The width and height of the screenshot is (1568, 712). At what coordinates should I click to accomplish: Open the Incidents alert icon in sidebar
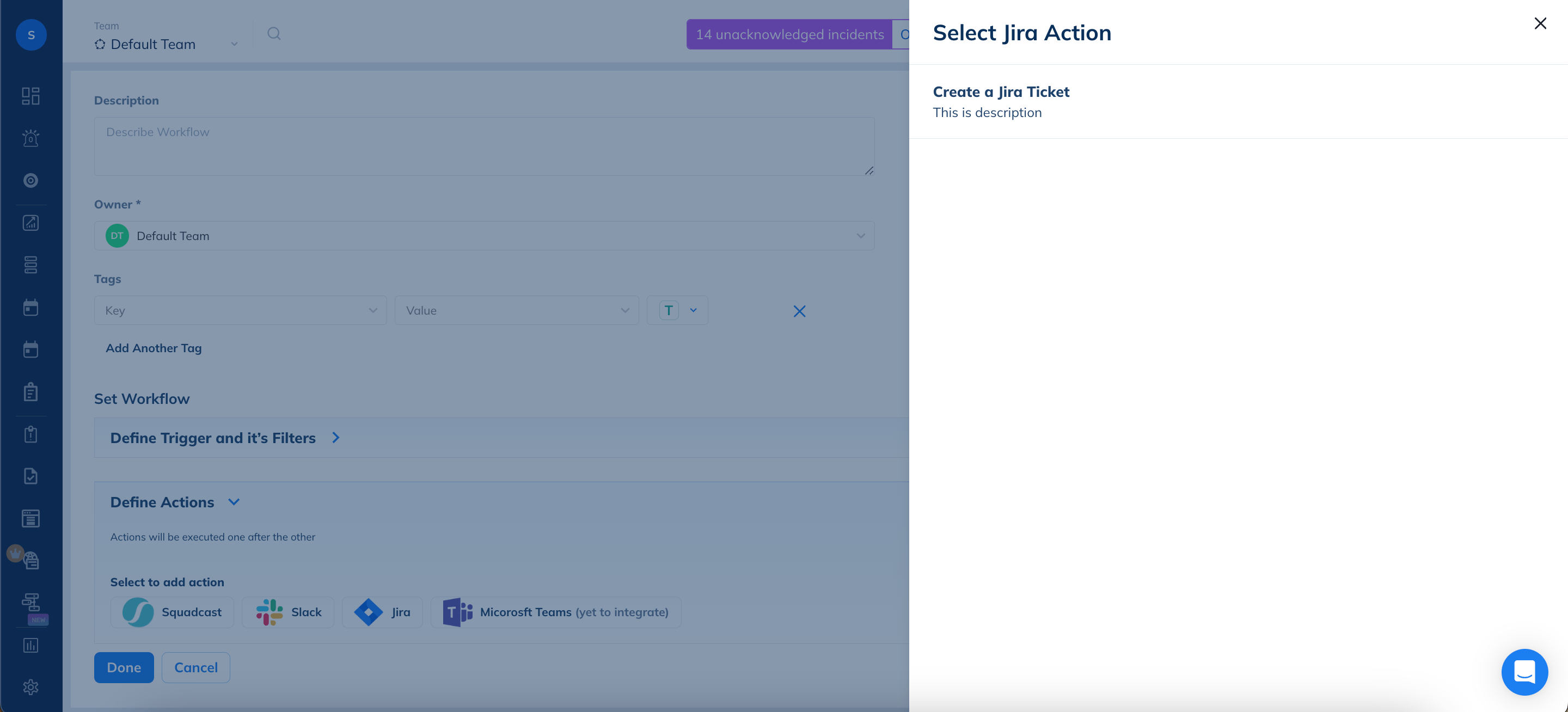(30, 138)
